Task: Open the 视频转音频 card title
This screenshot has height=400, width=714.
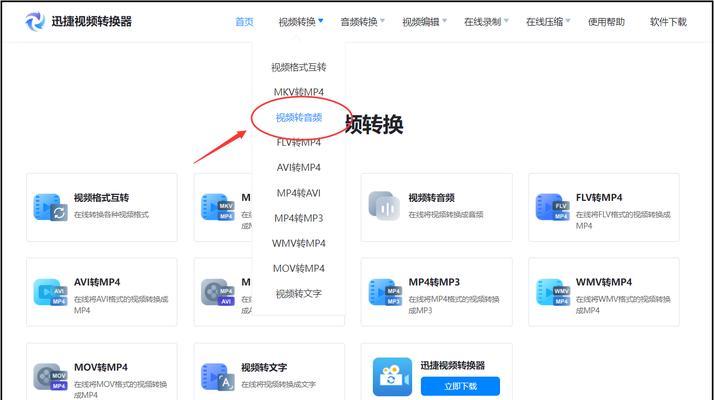Action: tap(432, 198)
